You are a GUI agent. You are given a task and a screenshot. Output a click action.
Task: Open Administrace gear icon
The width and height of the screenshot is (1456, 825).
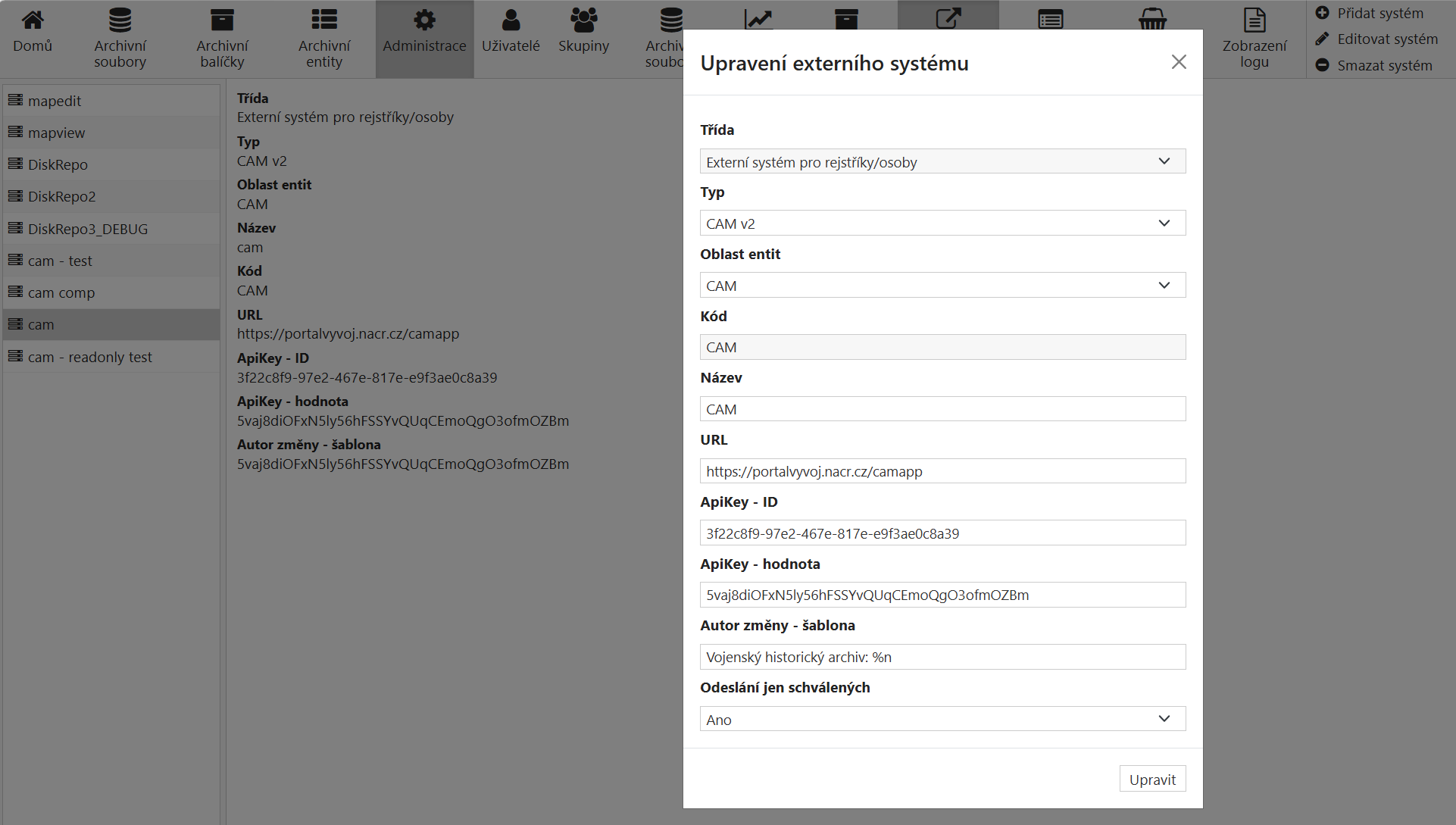click(x=424, y=20)
